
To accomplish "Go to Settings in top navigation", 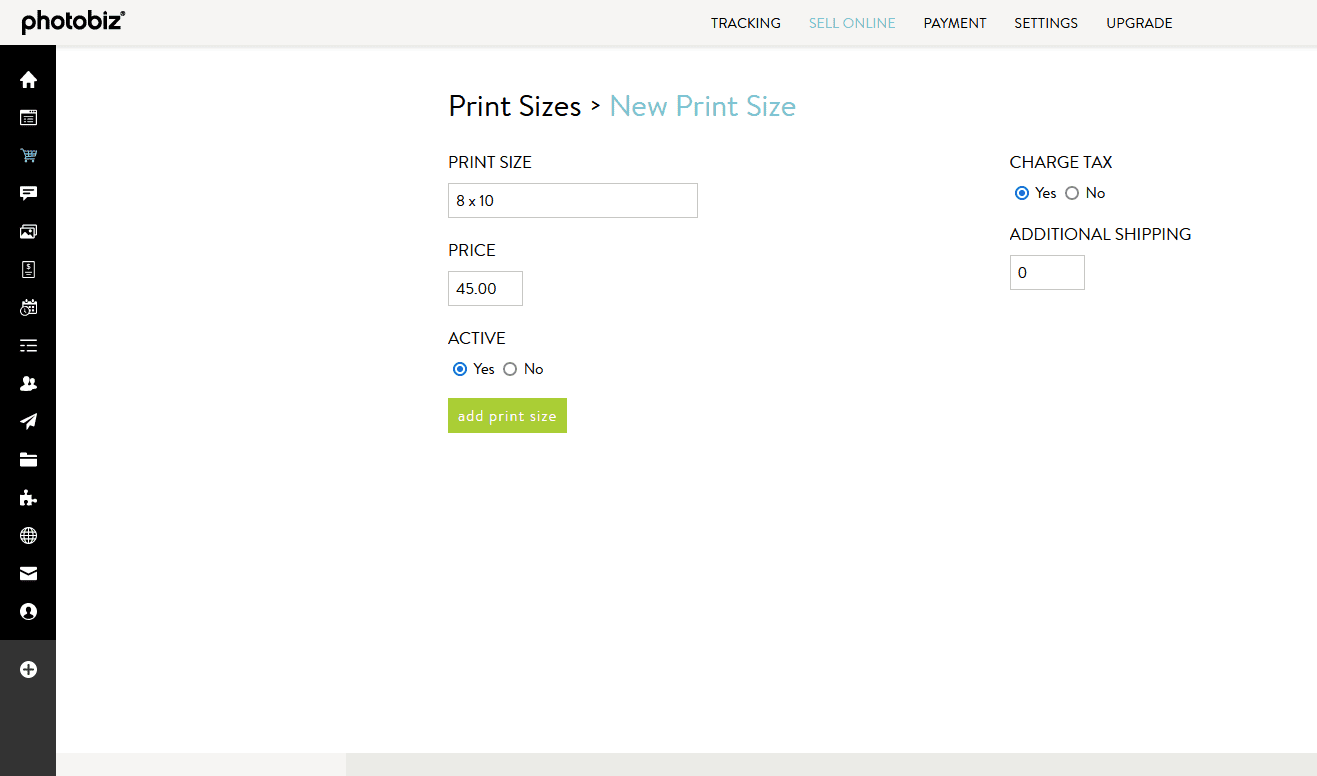I will (1045, 22).
